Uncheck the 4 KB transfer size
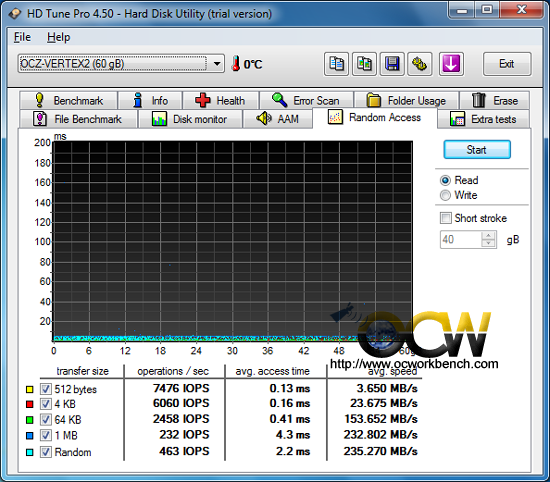 pyautogui.click(x=45, y=404)
